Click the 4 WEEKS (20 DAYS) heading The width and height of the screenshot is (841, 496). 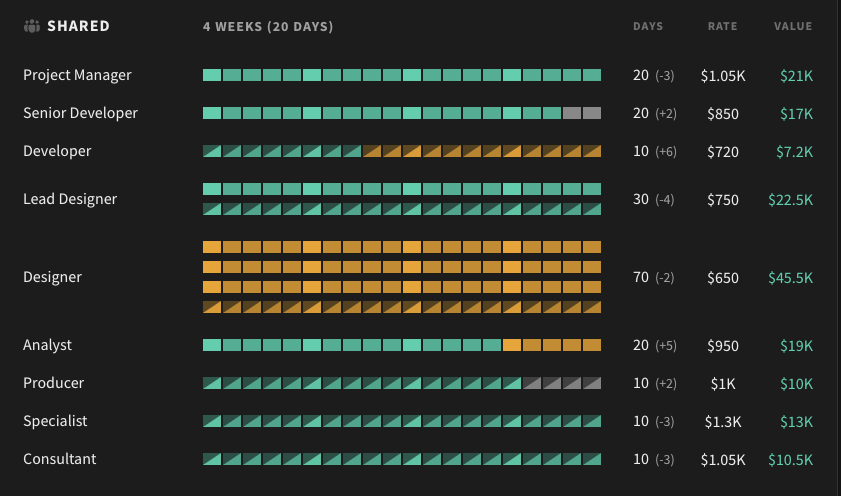point(268,26)
